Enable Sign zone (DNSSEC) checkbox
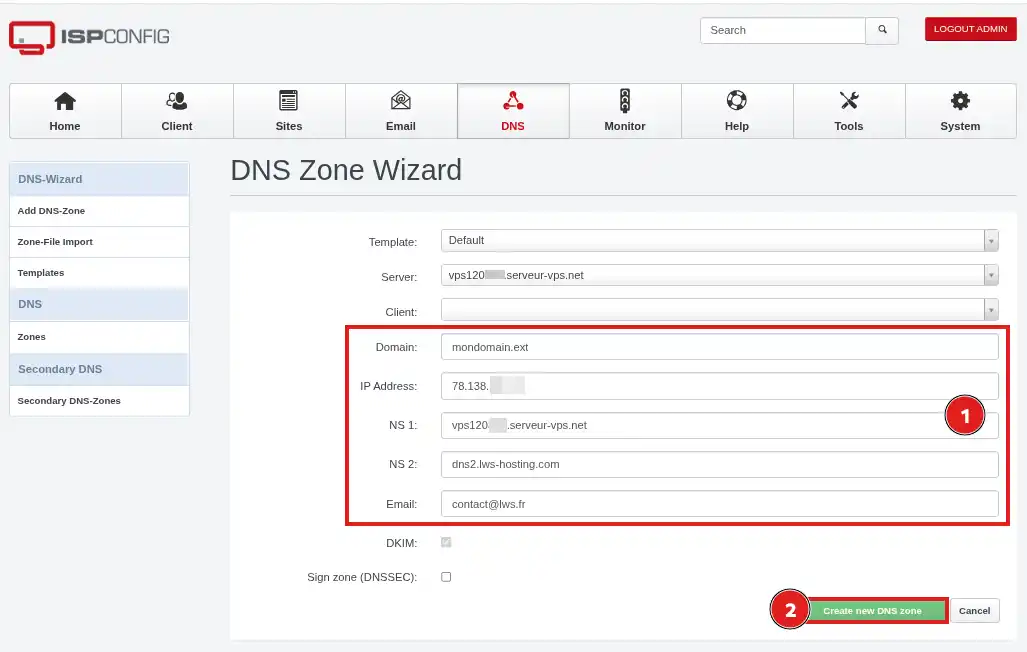 (446, 577)
